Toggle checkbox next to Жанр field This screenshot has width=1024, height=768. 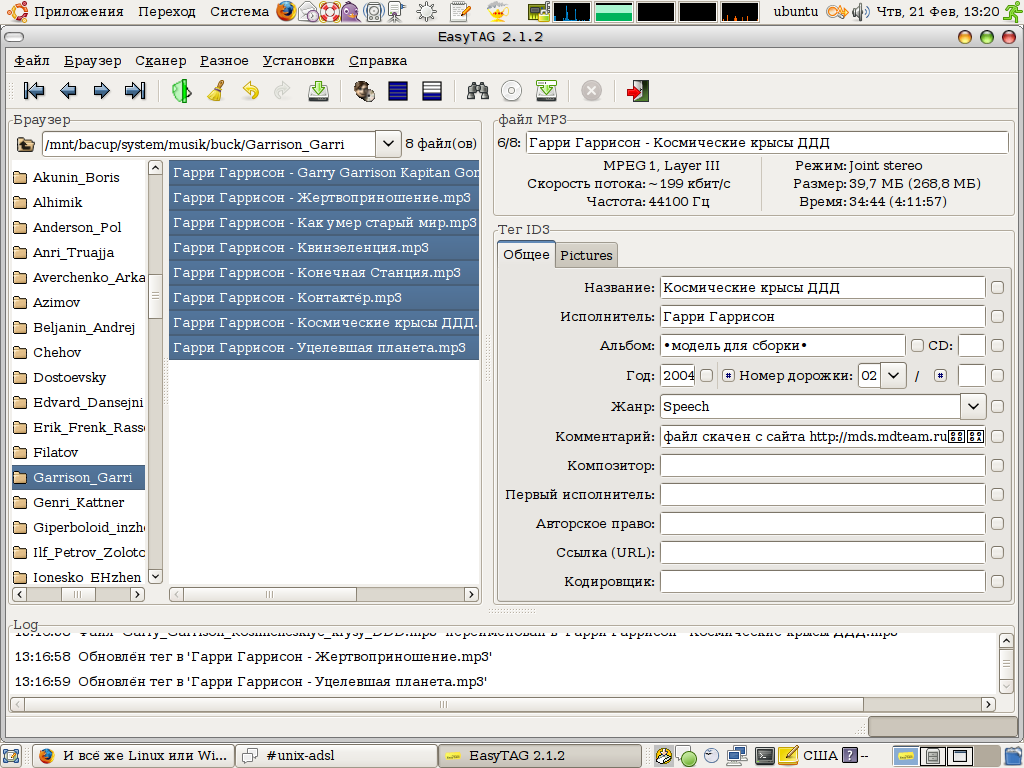[x=997, y=406]
